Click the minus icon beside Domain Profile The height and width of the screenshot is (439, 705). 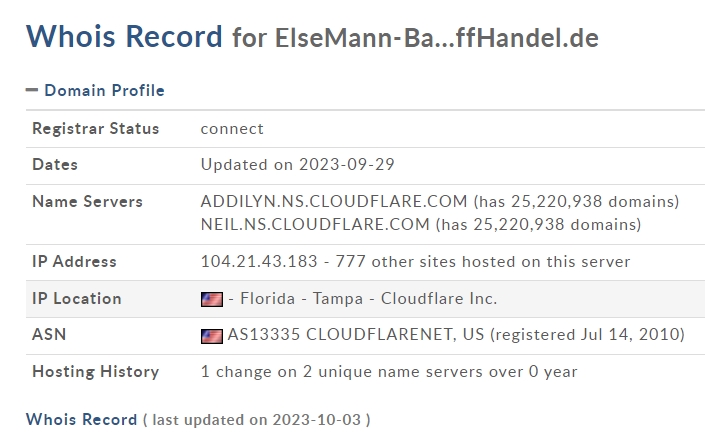click(x=32, y=90)
